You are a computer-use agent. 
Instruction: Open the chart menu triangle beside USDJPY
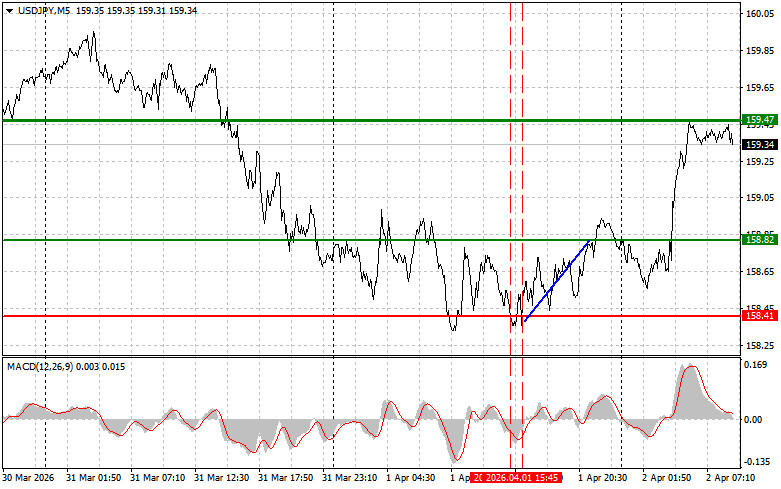[x=9, y=10]
